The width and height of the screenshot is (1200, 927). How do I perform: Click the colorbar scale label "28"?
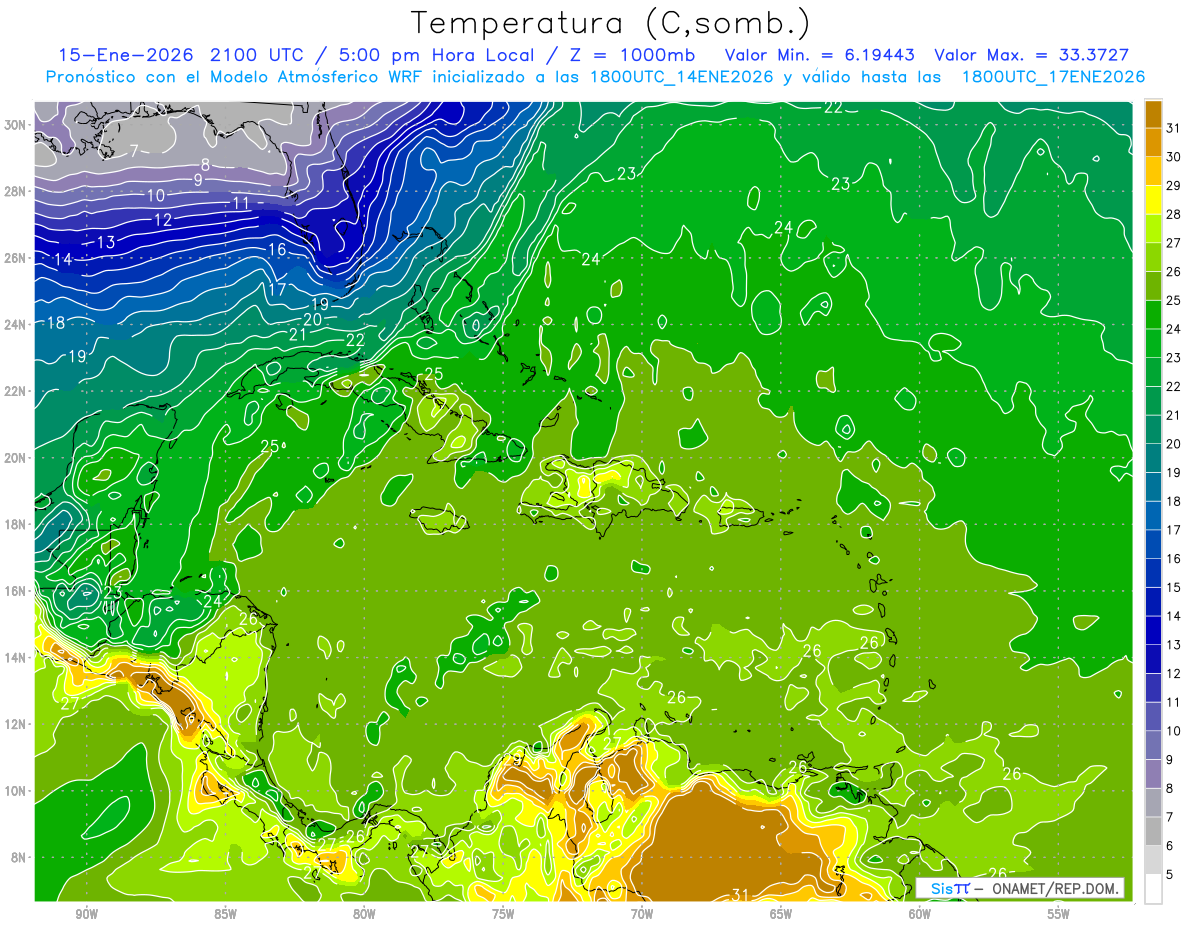pyautogui.click(x=1174, y=214)
